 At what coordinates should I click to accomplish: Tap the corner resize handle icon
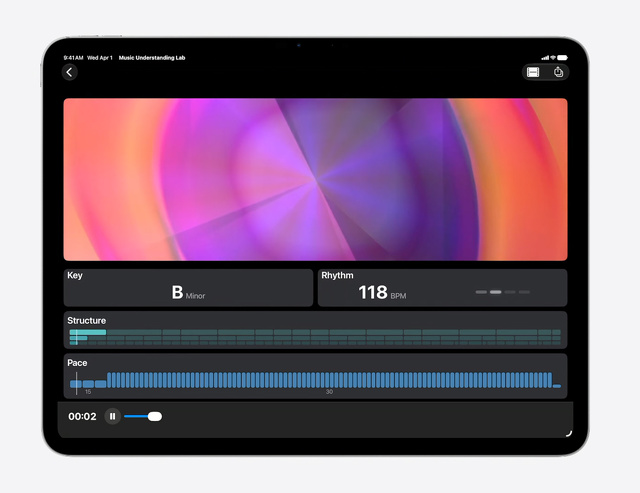click(x=569, y=433)
